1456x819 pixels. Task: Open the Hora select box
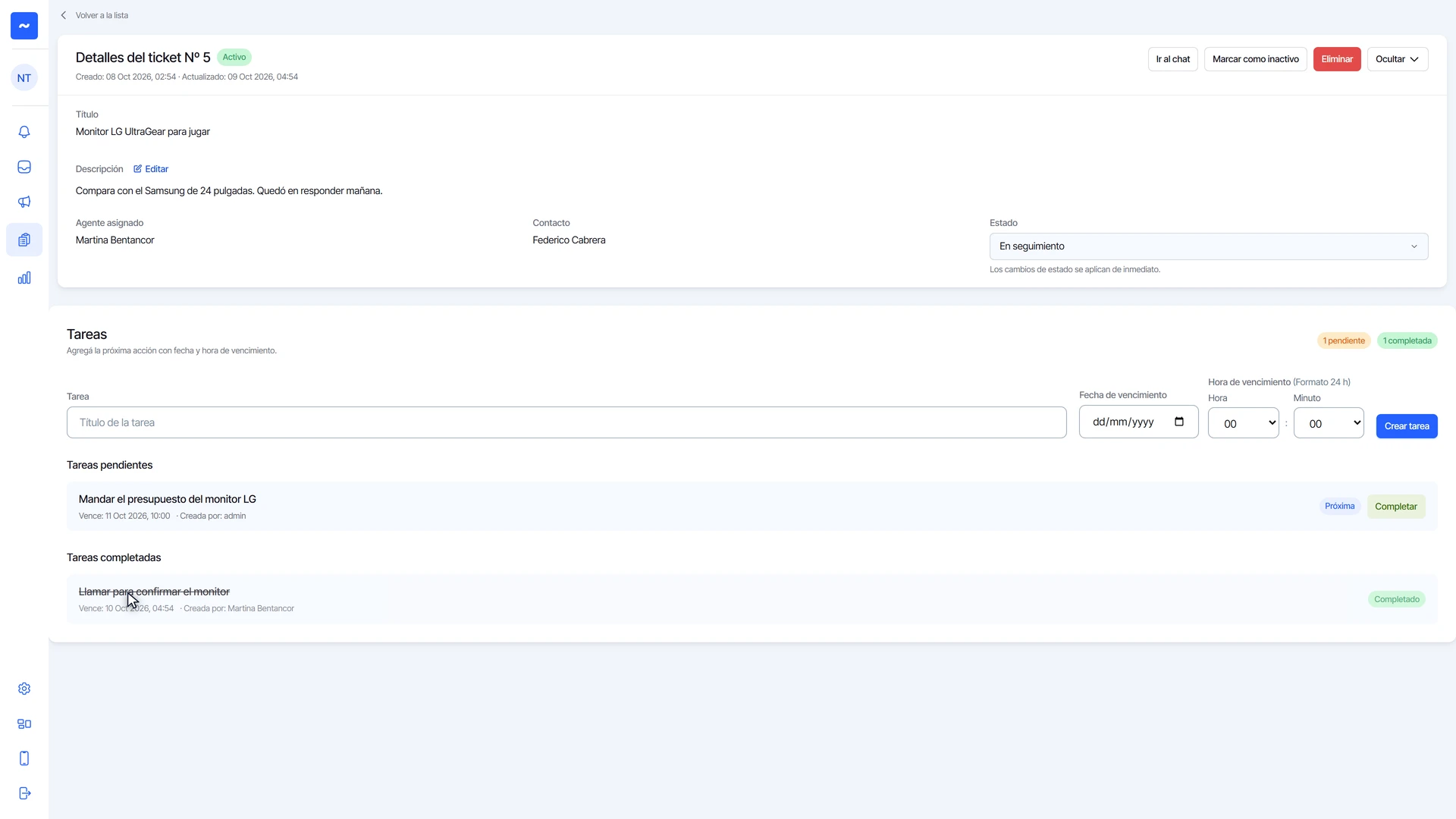(x=1244, y=423)
